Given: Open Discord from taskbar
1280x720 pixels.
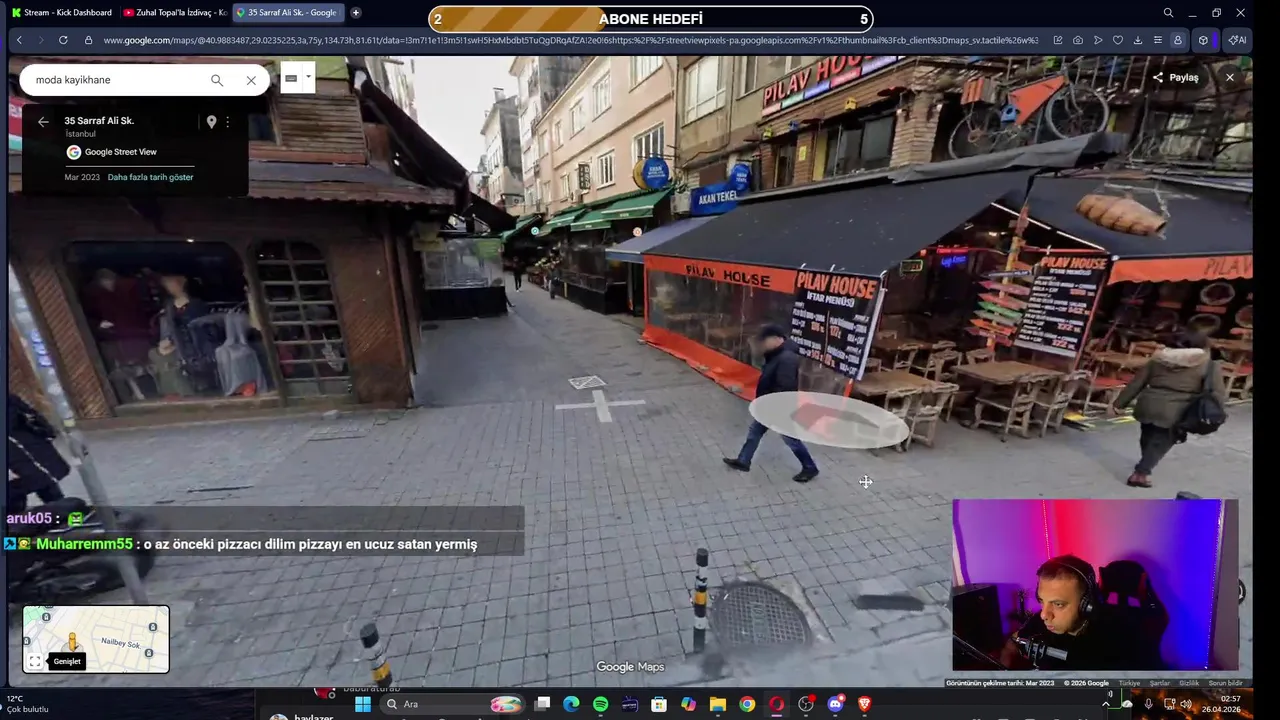Looking at the screenshot, I should pos(835,704).
